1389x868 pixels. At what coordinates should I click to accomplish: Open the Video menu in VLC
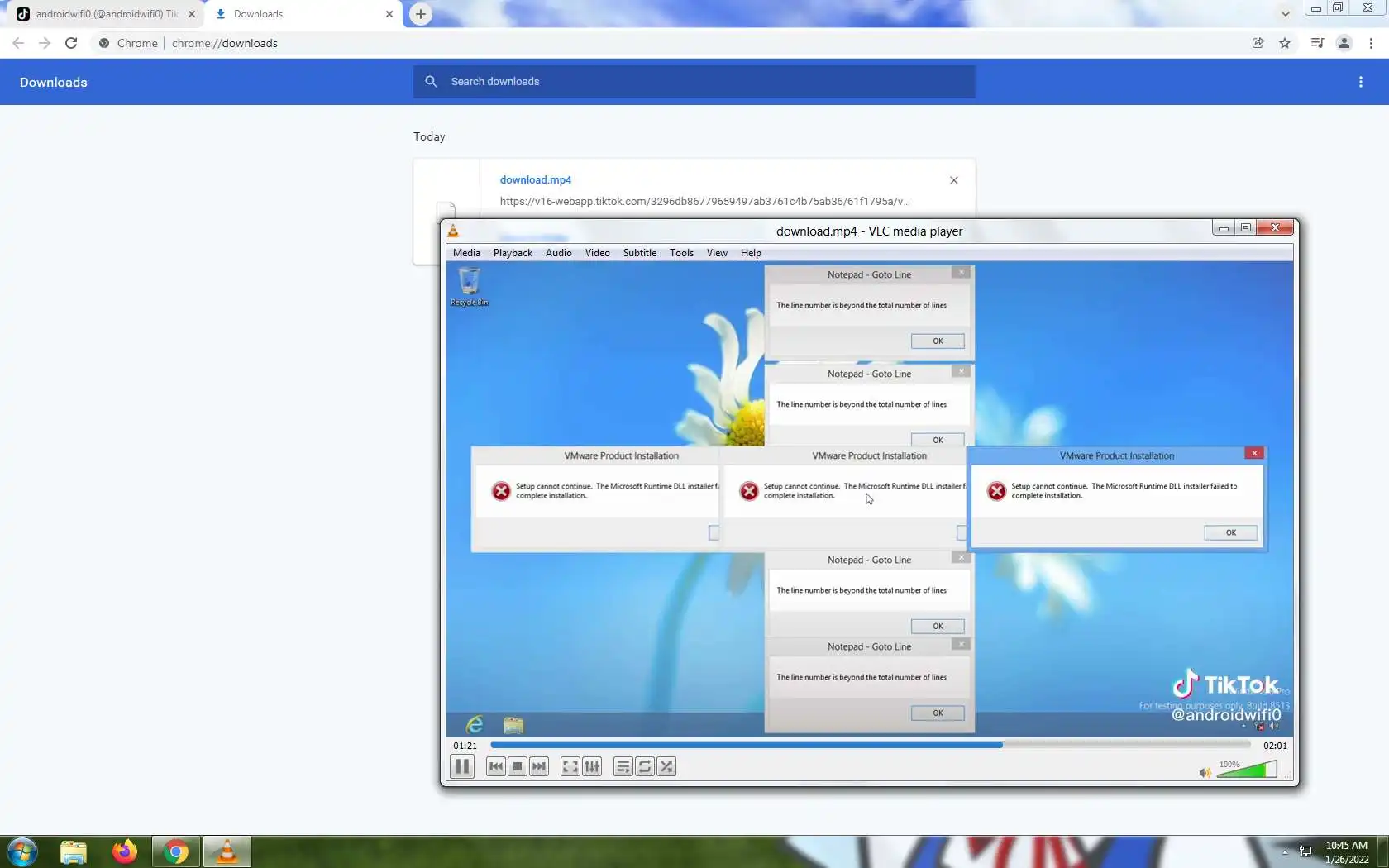tap(597, 253)
